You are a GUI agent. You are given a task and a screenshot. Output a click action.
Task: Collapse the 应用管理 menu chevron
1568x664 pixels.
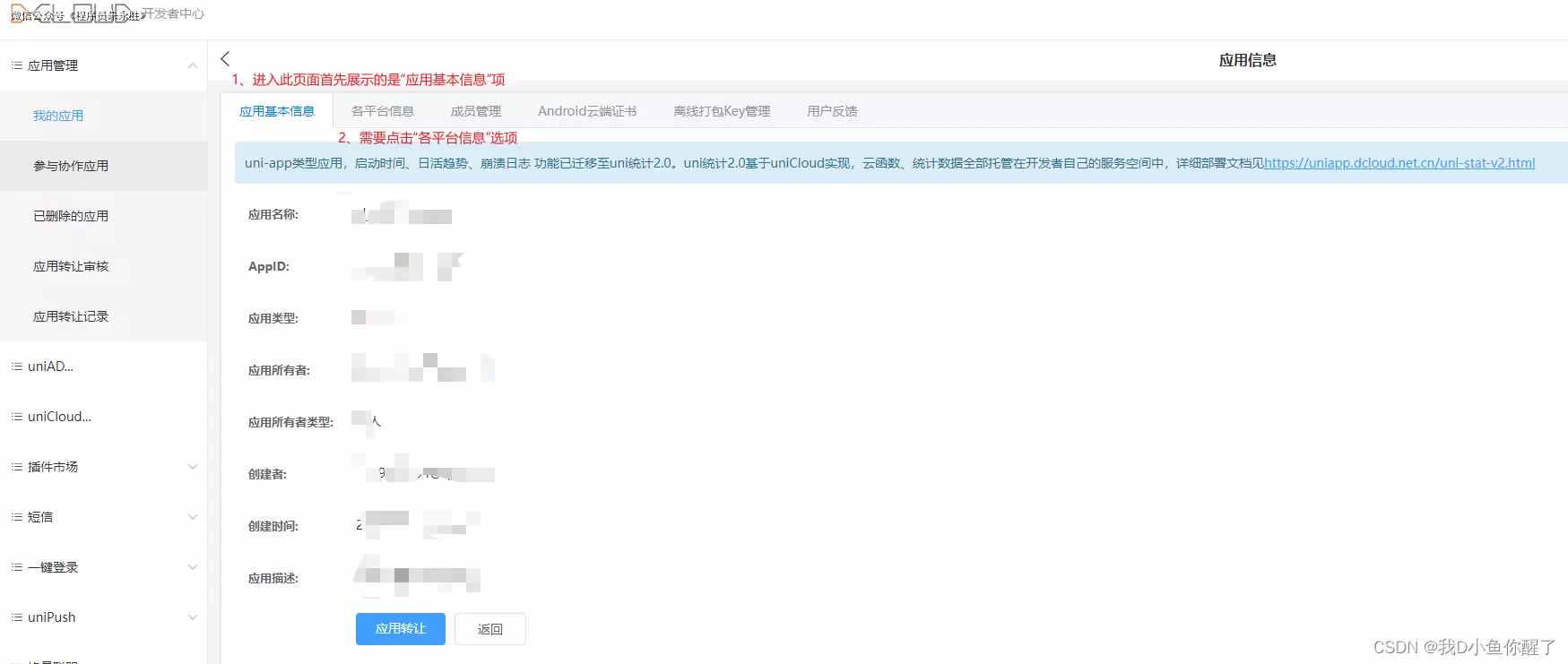click(192, 65)
